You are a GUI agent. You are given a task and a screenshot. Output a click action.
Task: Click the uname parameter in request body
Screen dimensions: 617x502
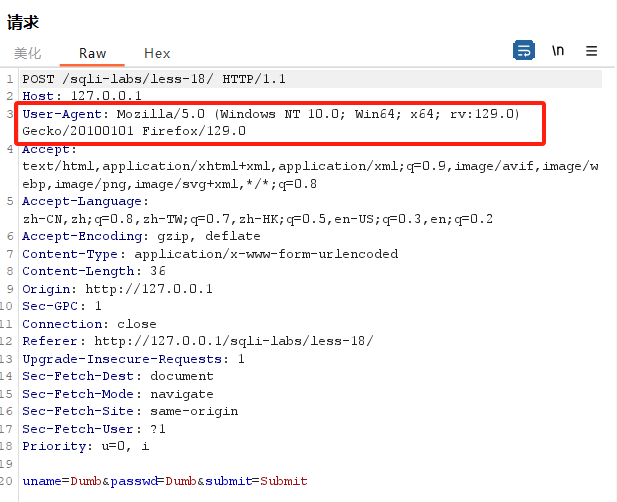pos(42,481)
